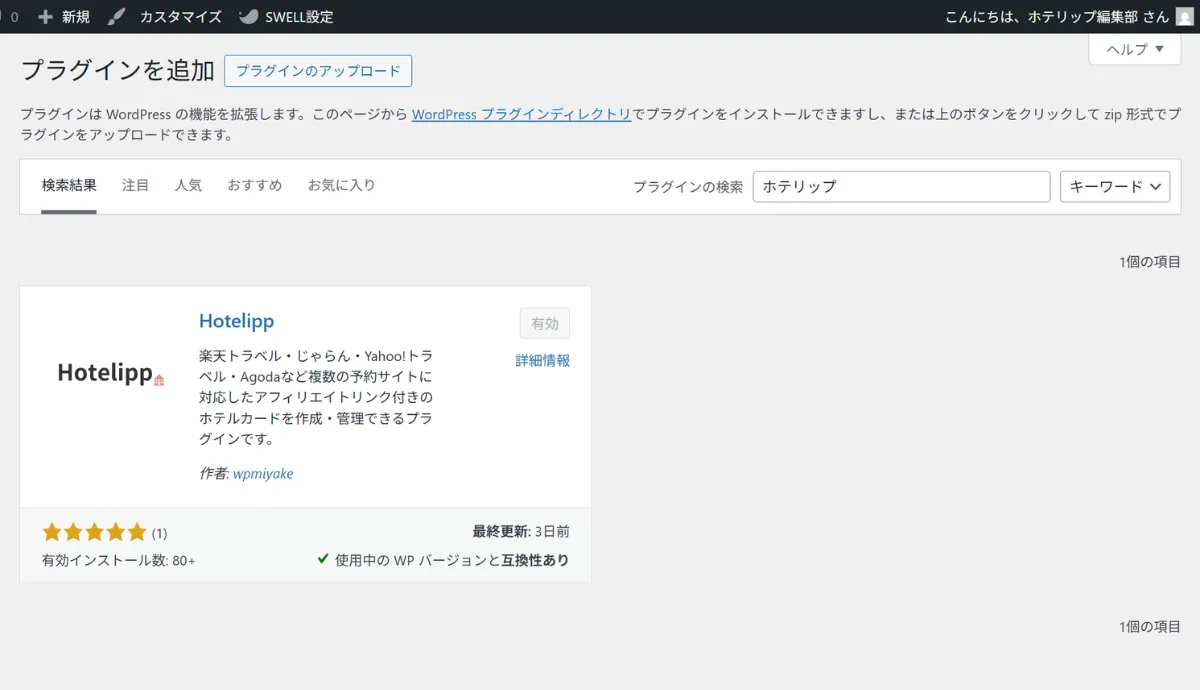Click the プラグインのアップロード button
The height and width of the screenshot is (690, 1200).
318,71
